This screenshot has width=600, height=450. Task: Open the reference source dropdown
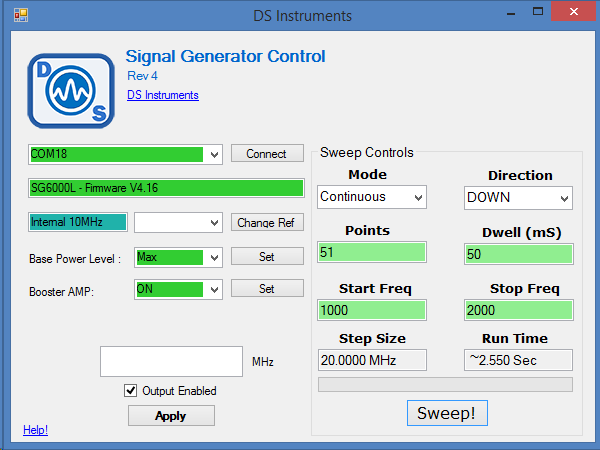point(213,222)
